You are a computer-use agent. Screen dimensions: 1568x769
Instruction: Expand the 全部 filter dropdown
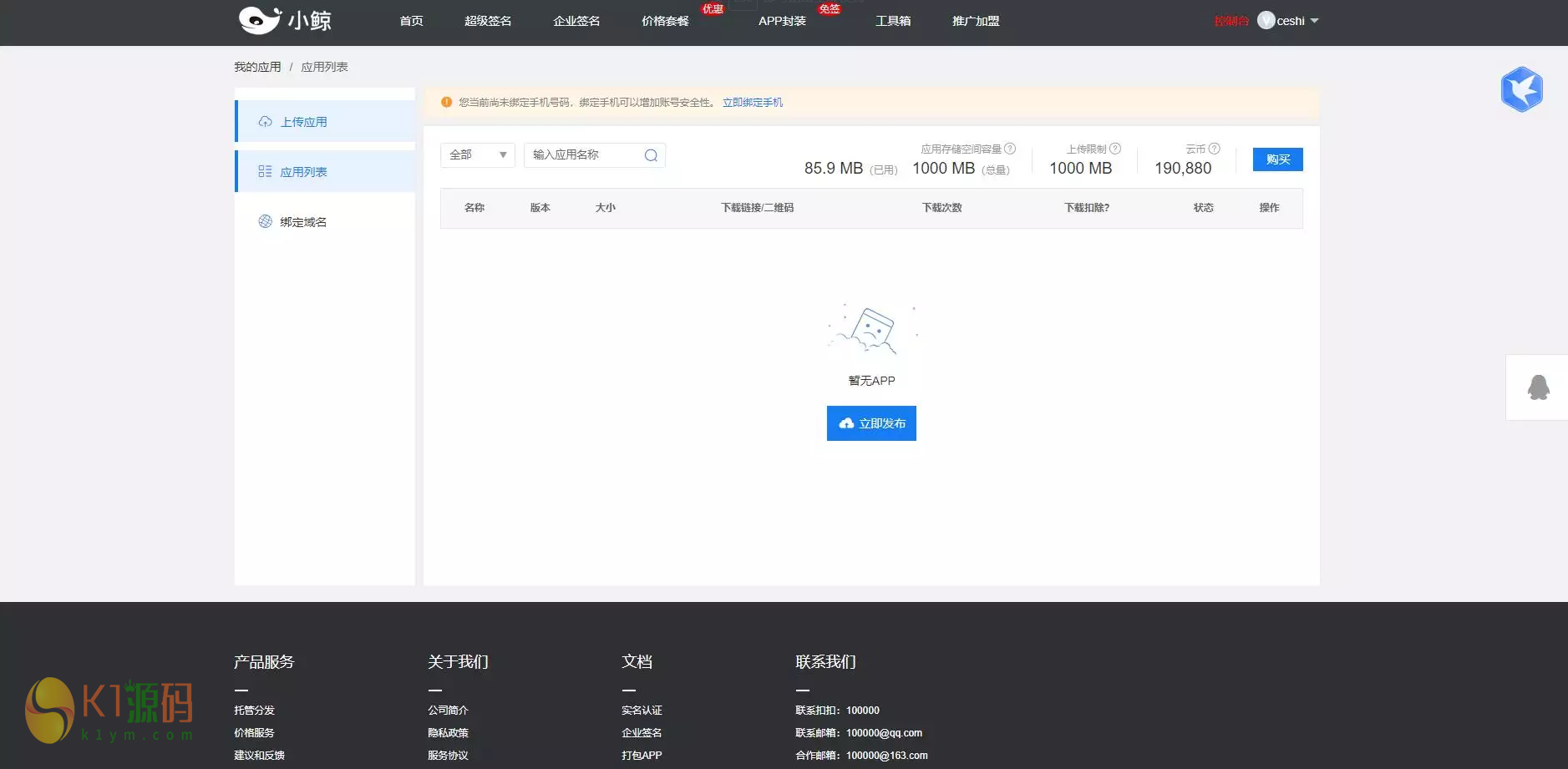(477, 154)
